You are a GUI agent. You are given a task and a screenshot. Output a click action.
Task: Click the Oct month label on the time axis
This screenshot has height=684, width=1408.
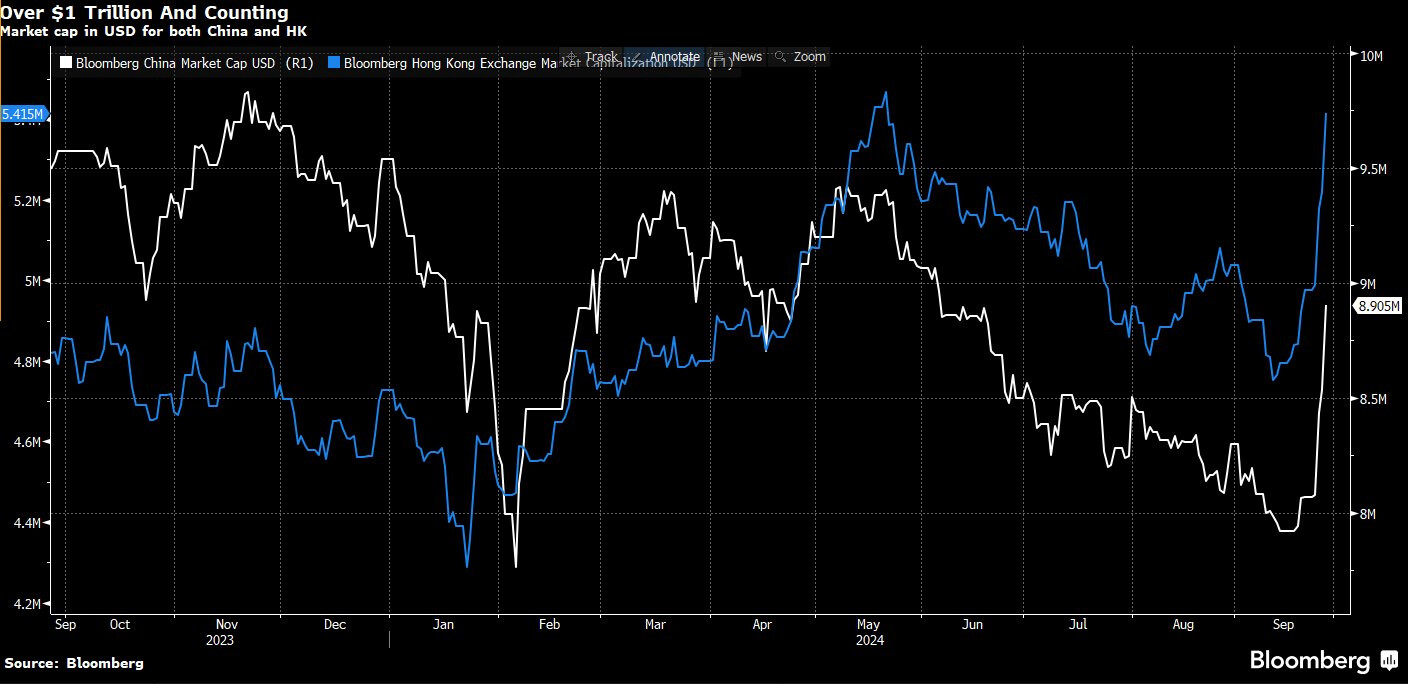coord(120,625)
